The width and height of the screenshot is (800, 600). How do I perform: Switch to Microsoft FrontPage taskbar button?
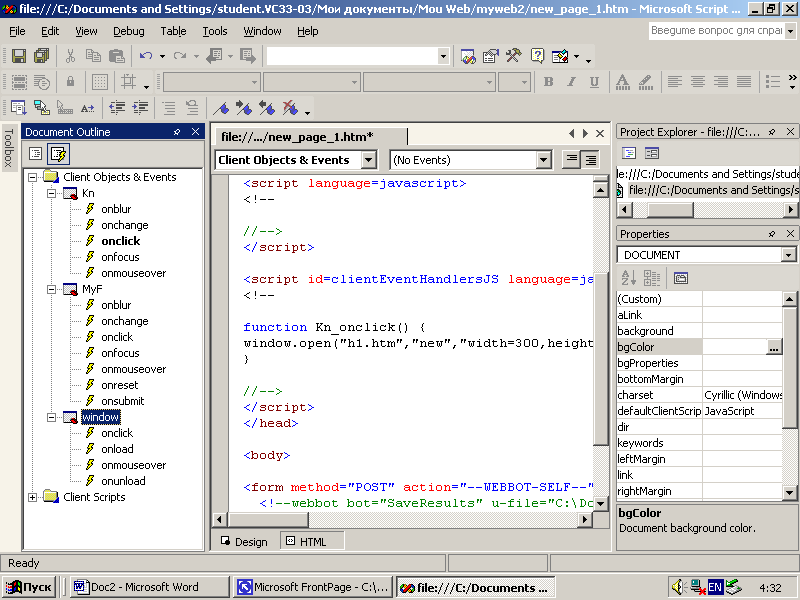tap(314, 587)
